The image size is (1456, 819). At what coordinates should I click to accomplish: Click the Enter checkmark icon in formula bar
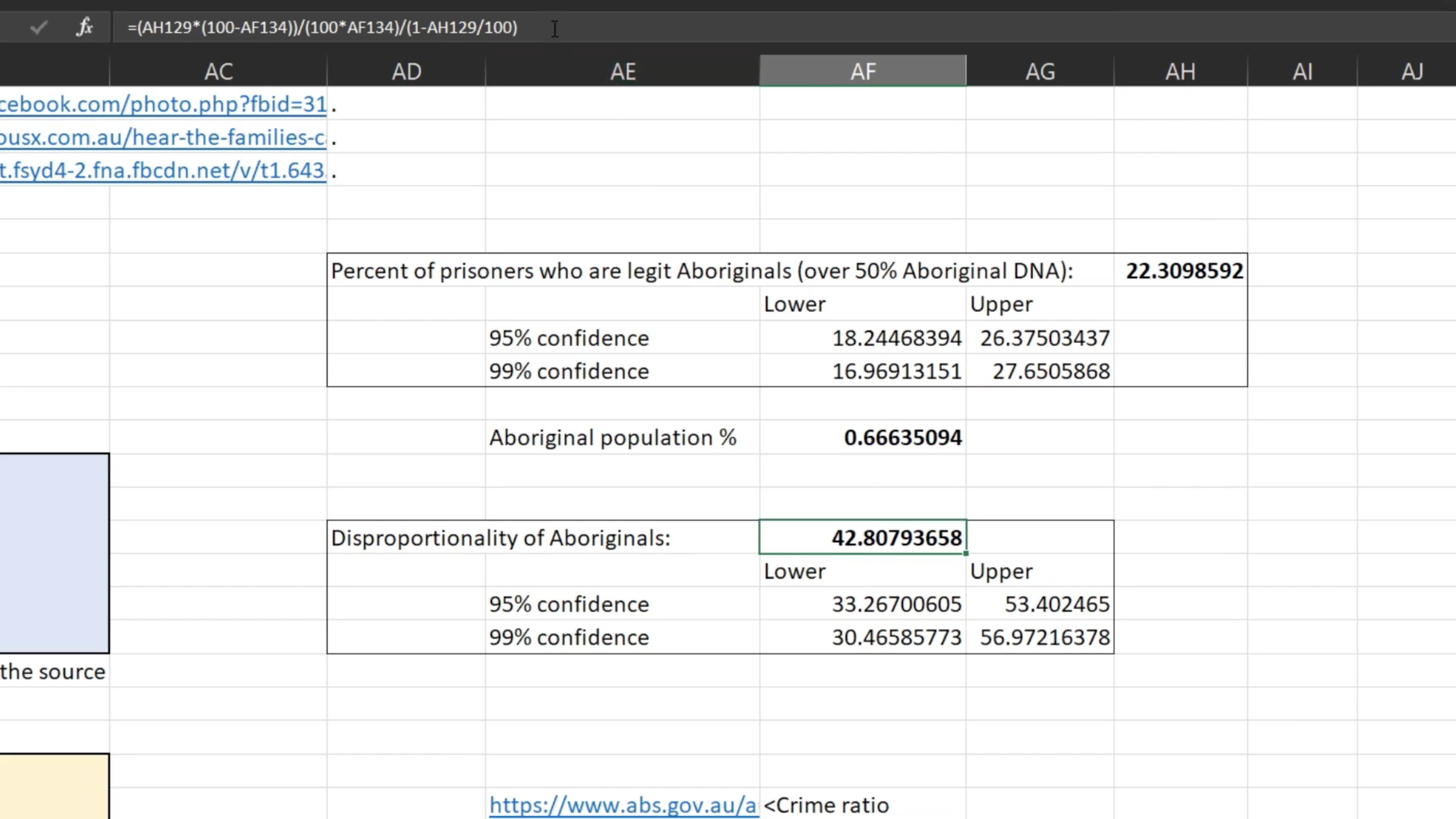coord(39,27)
